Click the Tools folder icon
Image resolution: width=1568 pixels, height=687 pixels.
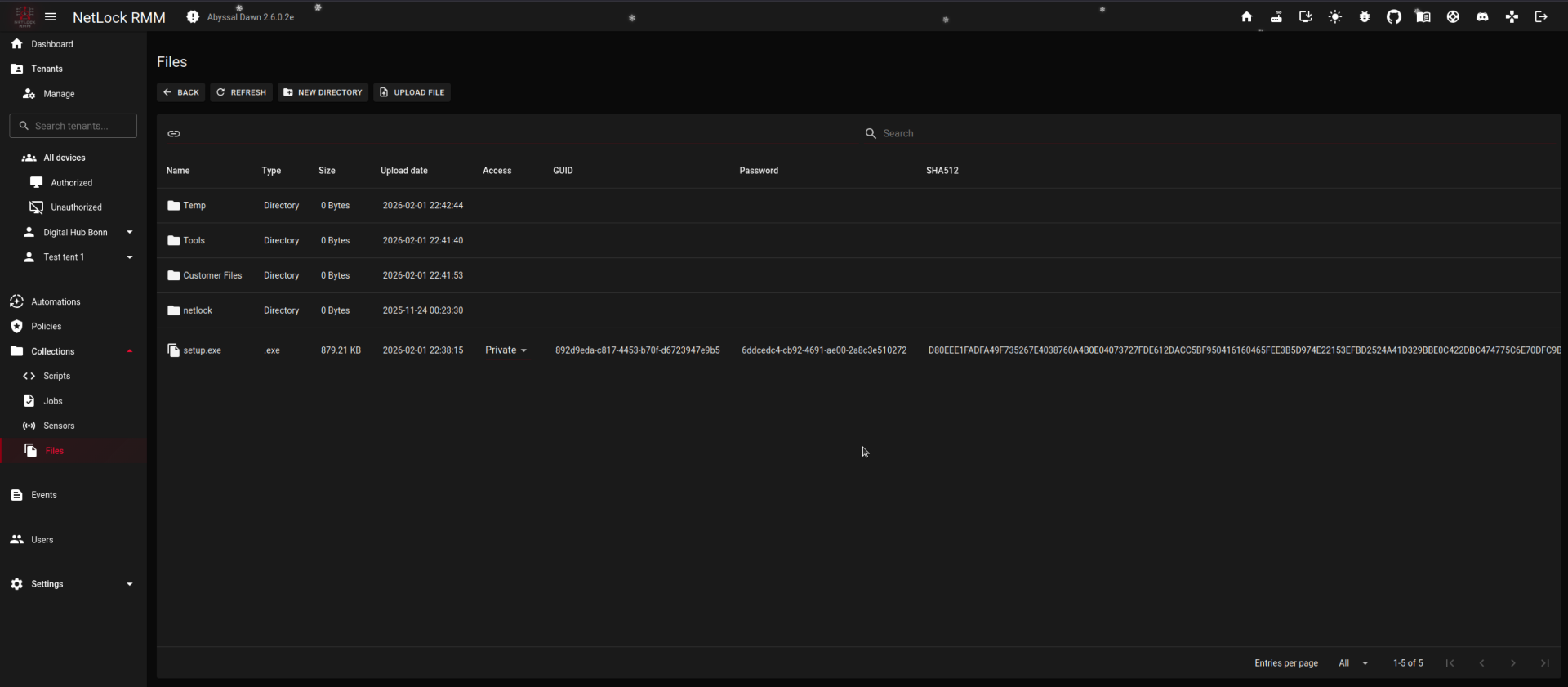(x=174, y=241)
